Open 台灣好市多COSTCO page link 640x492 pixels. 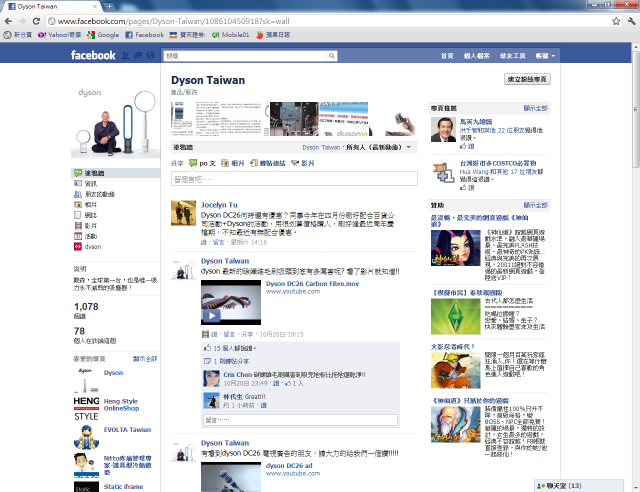(x=498, y=163)
